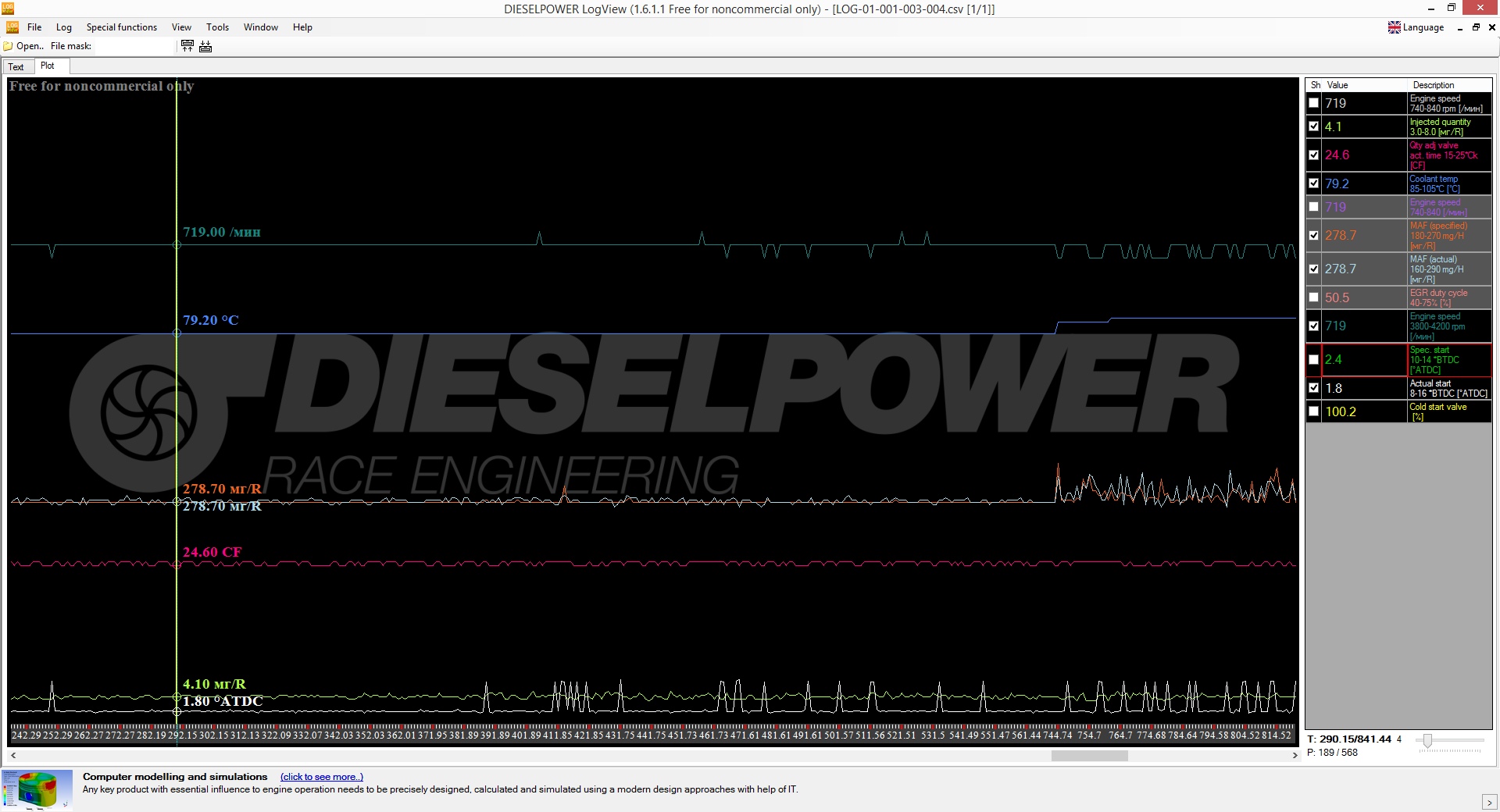Viewport: 1500px width, 812px height.
Task: Click the ad panel next arrow button
Action: pyautogui.click(x=1489, y=802)
